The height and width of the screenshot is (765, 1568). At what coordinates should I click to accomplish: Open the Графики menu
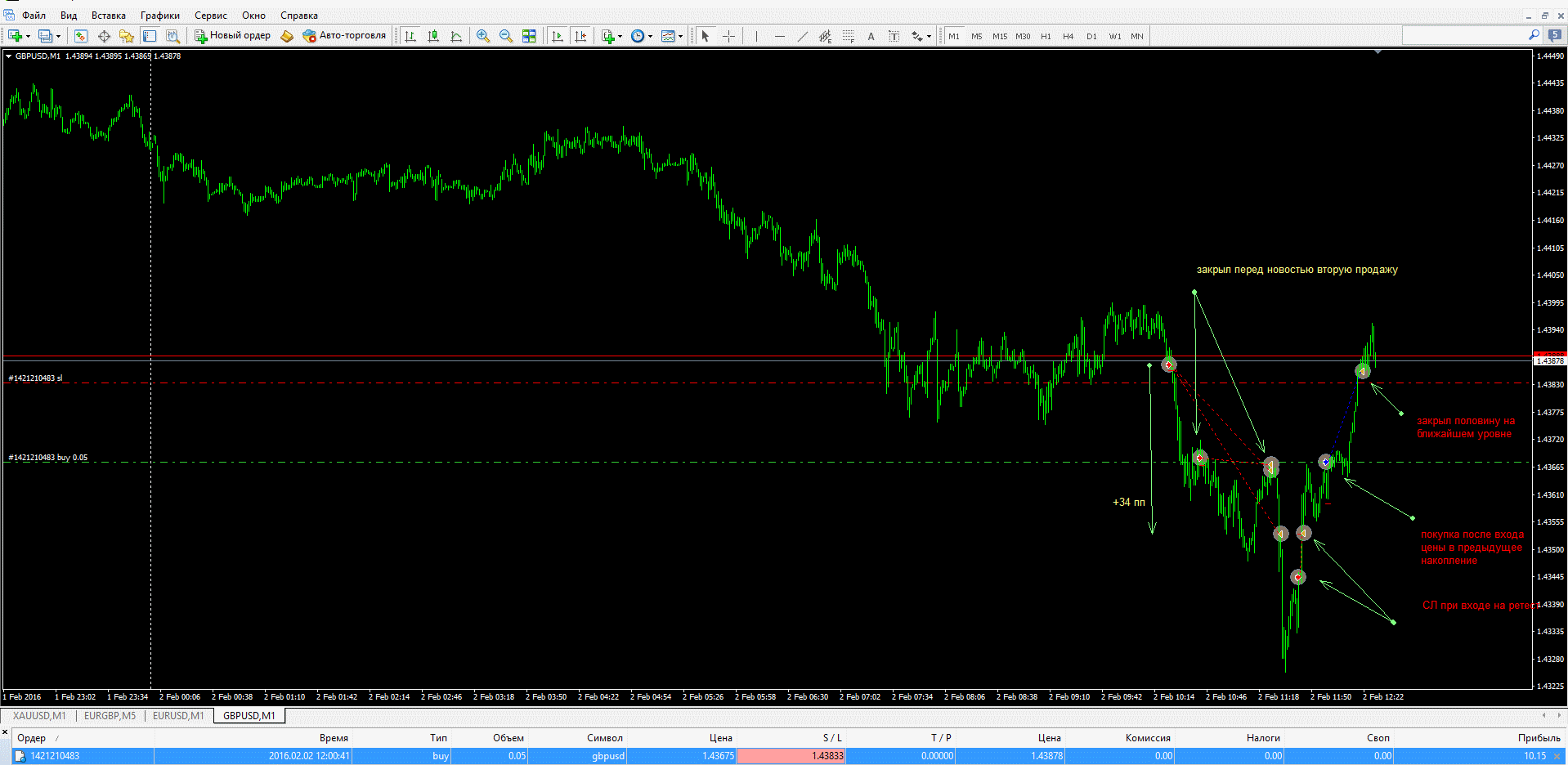pos(160,16)
